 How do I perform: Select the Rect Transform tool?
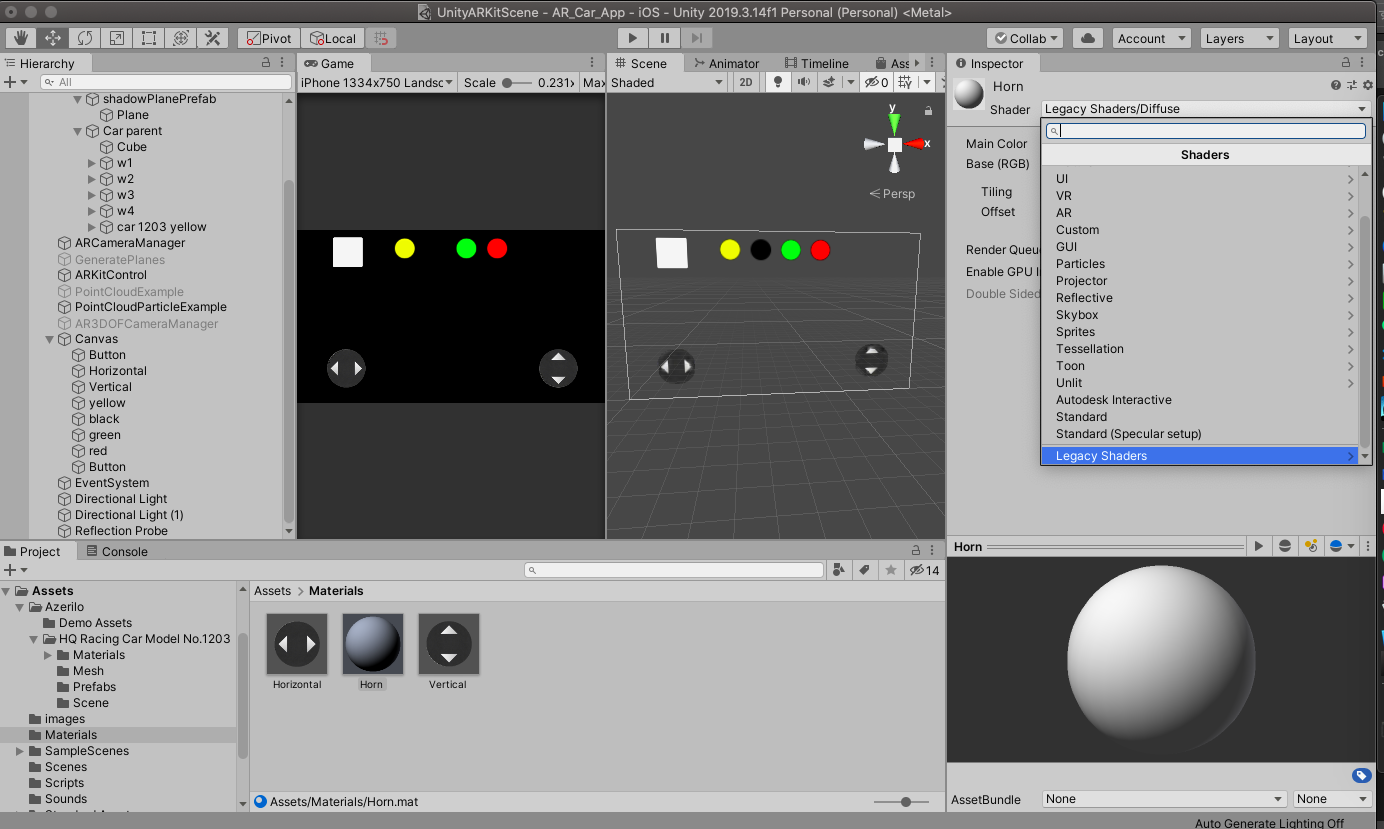[x=149, y=38]
